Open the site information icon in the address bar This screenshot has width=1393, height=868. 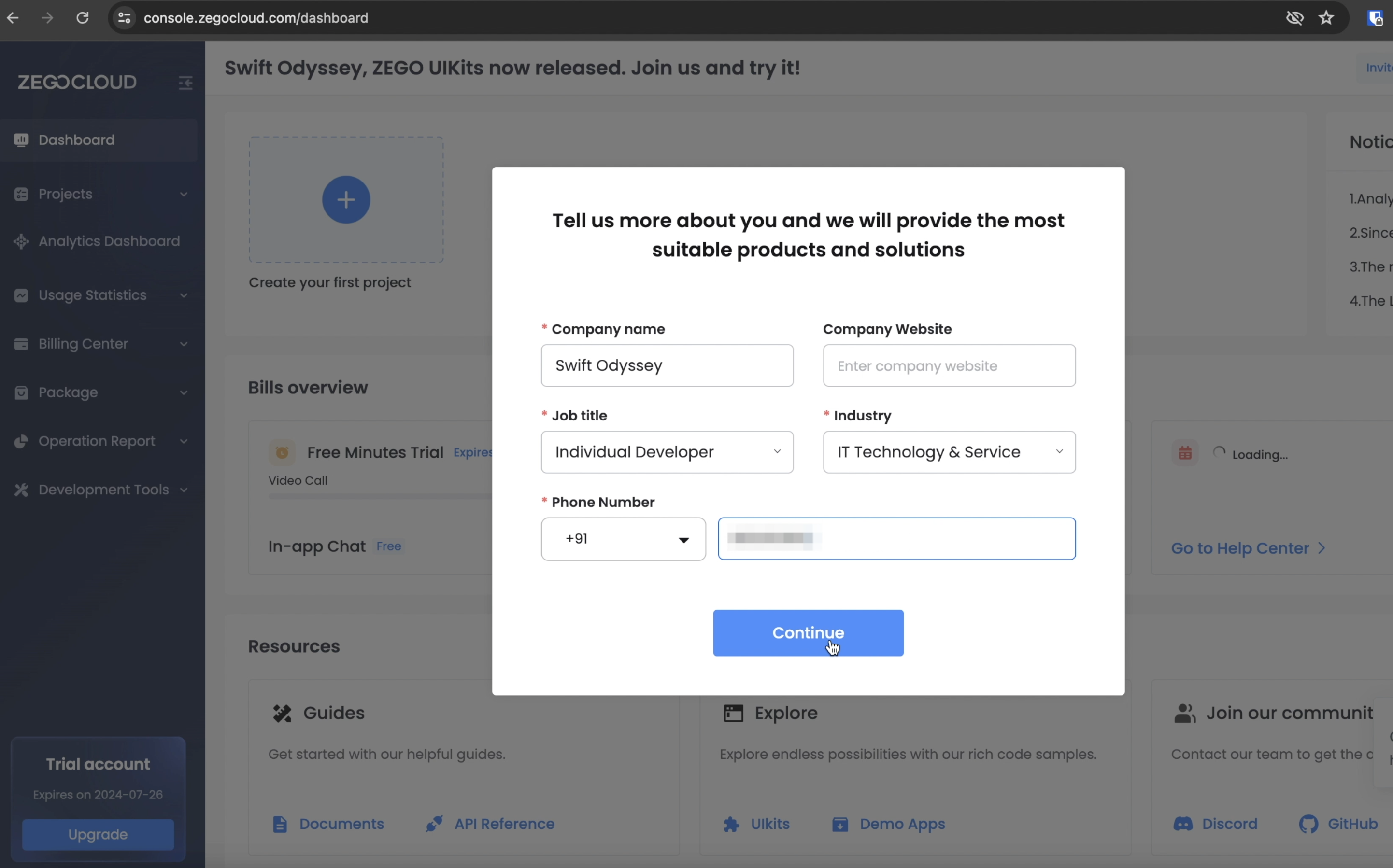click(x=125, y=18)
